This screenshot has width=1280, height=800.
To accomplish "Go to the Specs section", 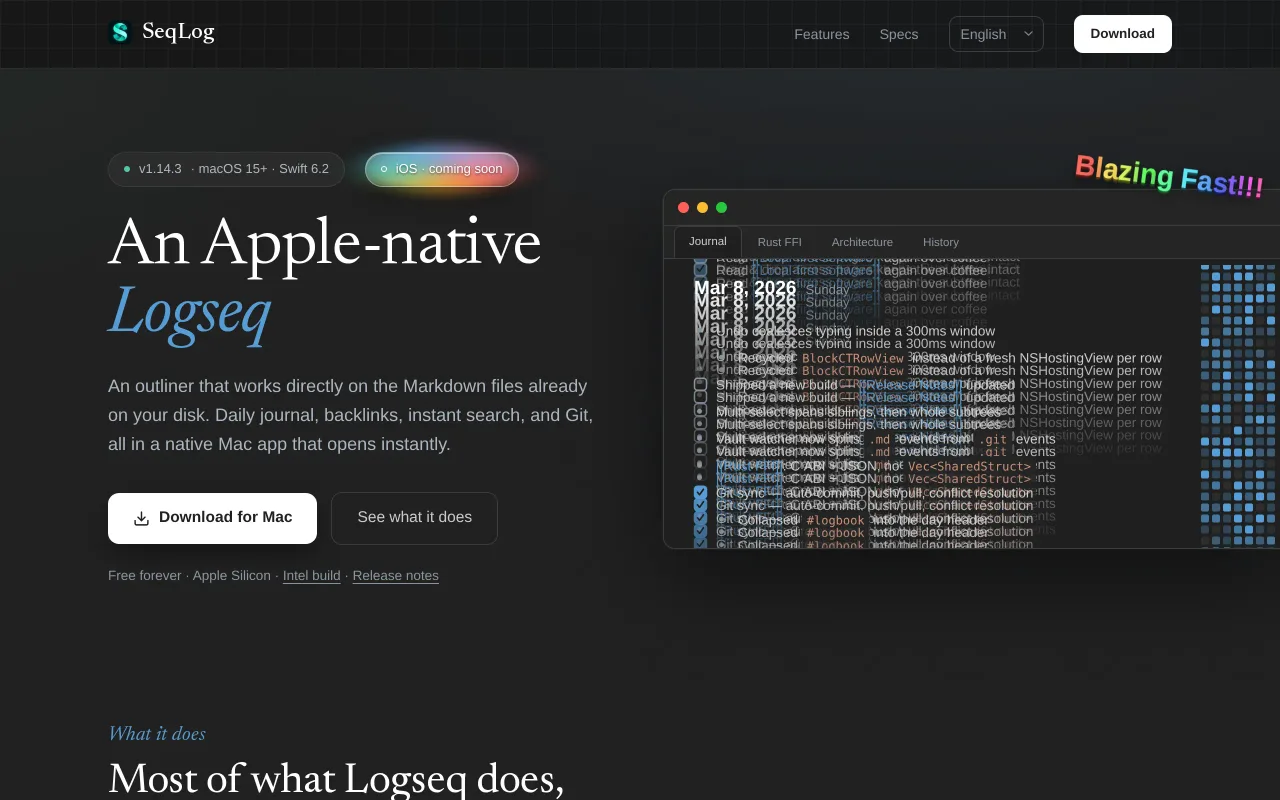I will point(899,34).
